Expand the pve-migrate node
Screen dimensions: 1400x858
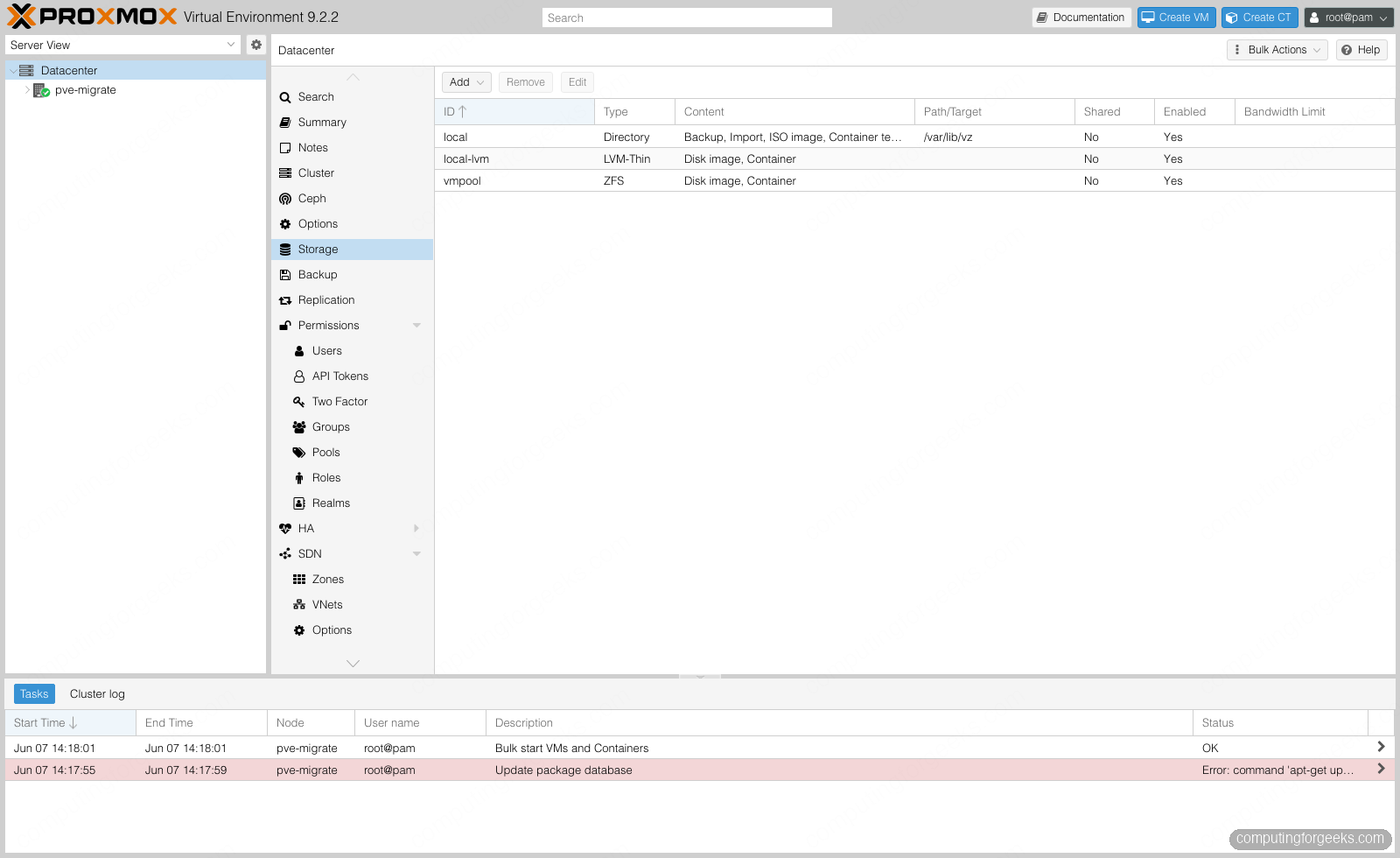(x=27, y=90)
